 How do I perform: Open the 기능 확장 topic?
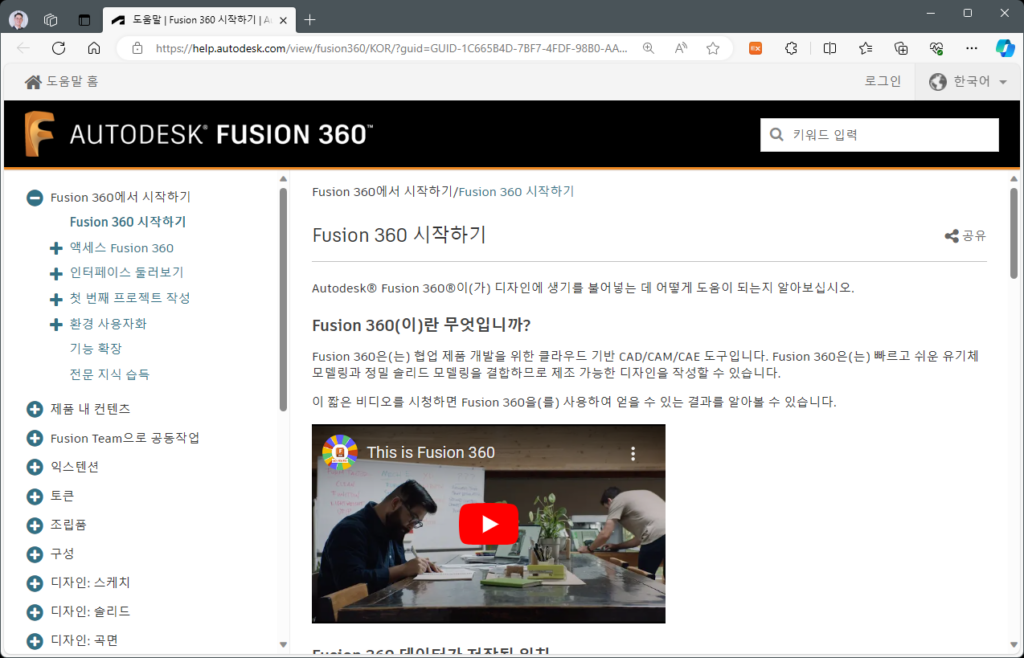tap(95, 349)
